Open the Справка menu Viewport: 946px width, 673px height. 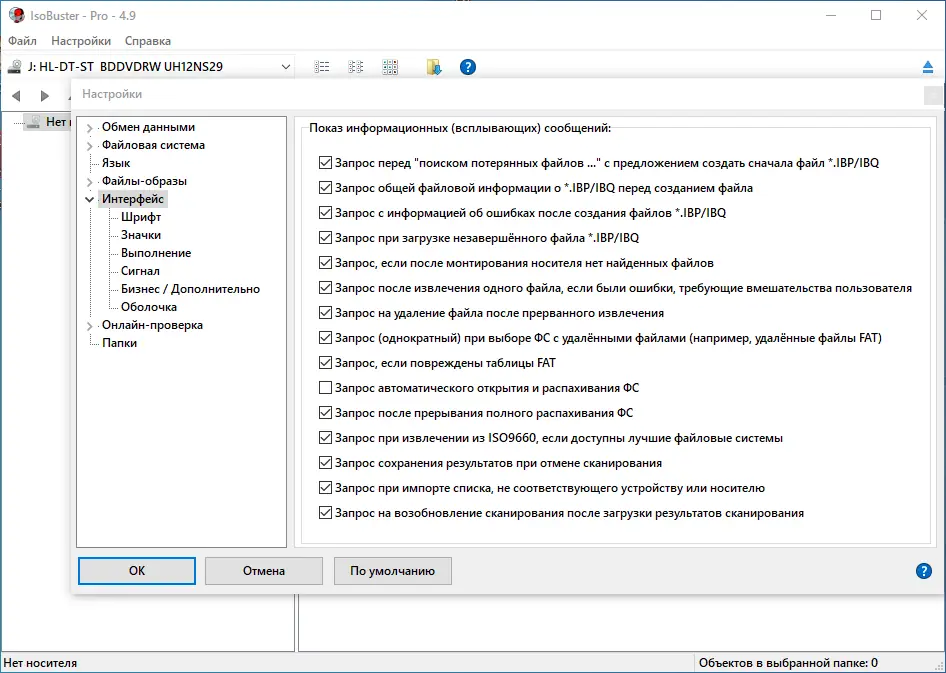tap(148, 41)
